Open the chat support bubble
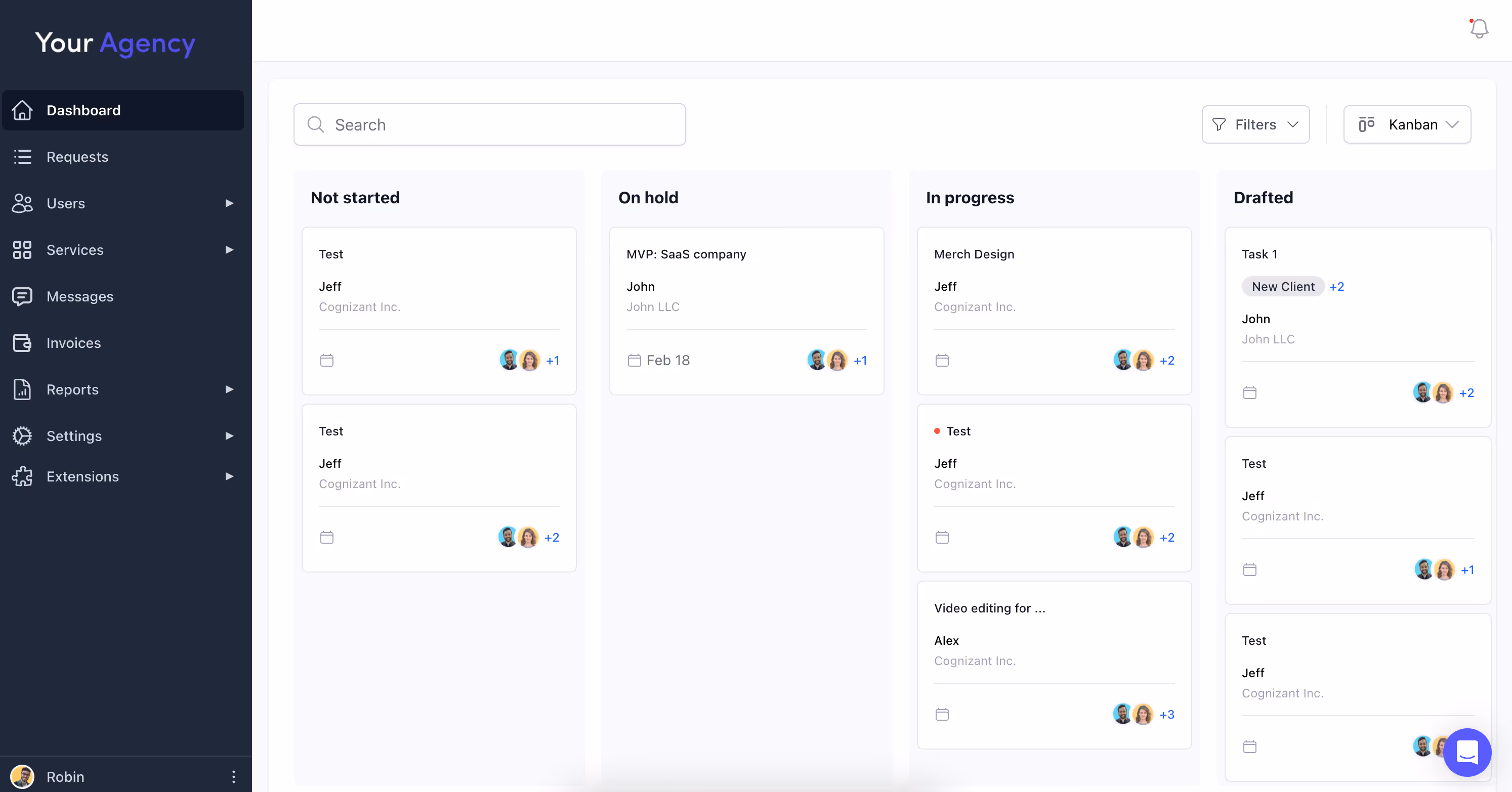This screenshot has height=792, width=1512. pos(1467,752)
